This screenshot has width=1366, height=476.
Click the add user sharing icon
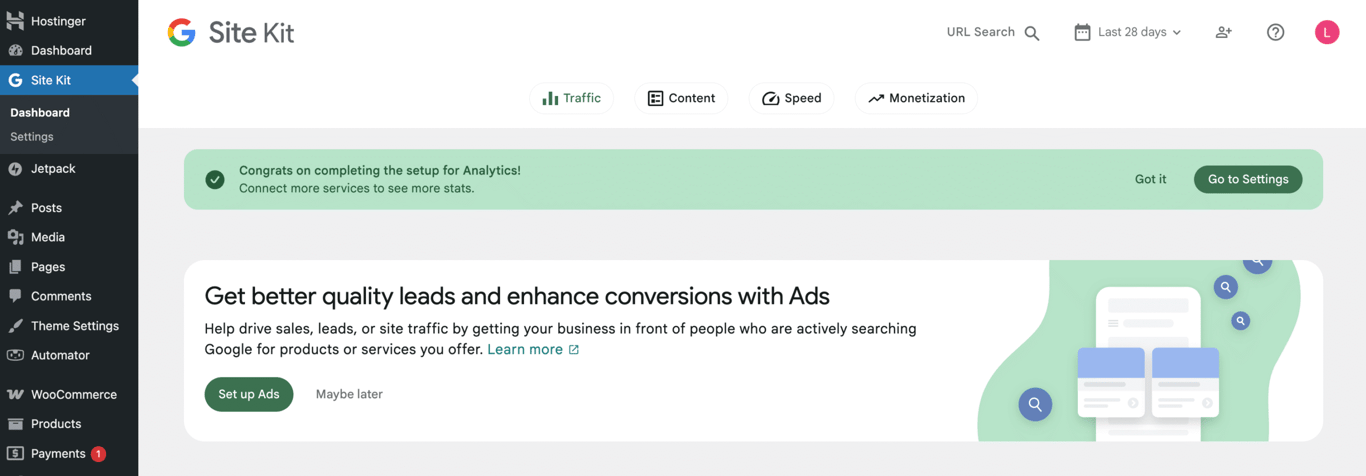coord(1223,32)
